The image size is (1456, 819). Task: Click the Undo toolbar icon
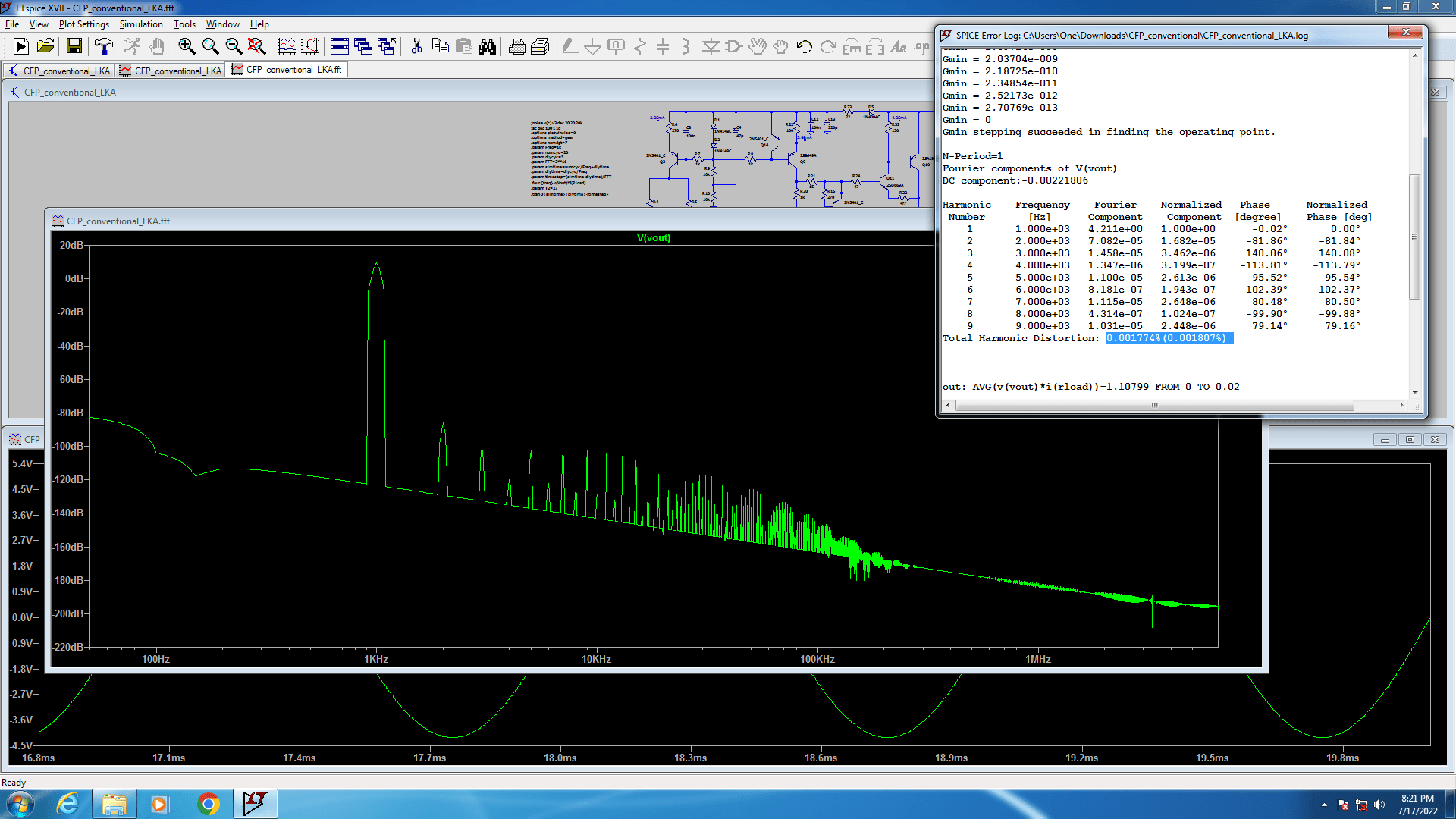click(805, 47)
